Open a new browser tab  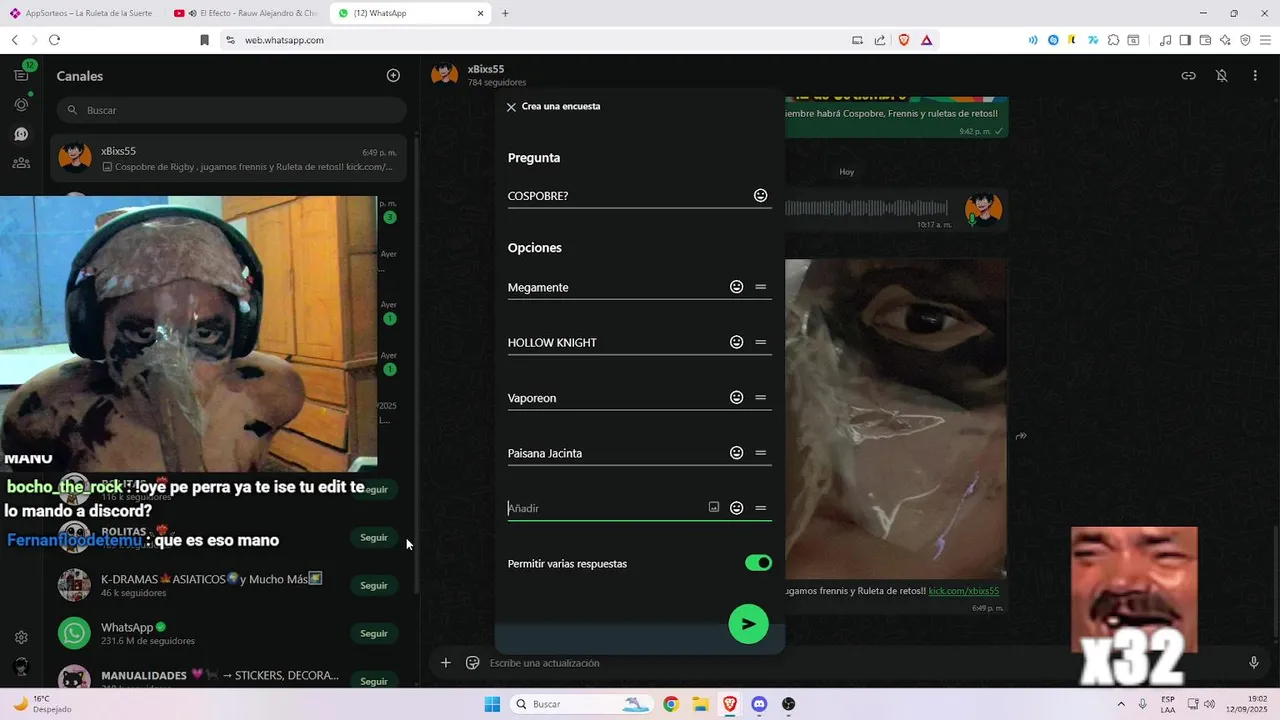tap(505, 13)
